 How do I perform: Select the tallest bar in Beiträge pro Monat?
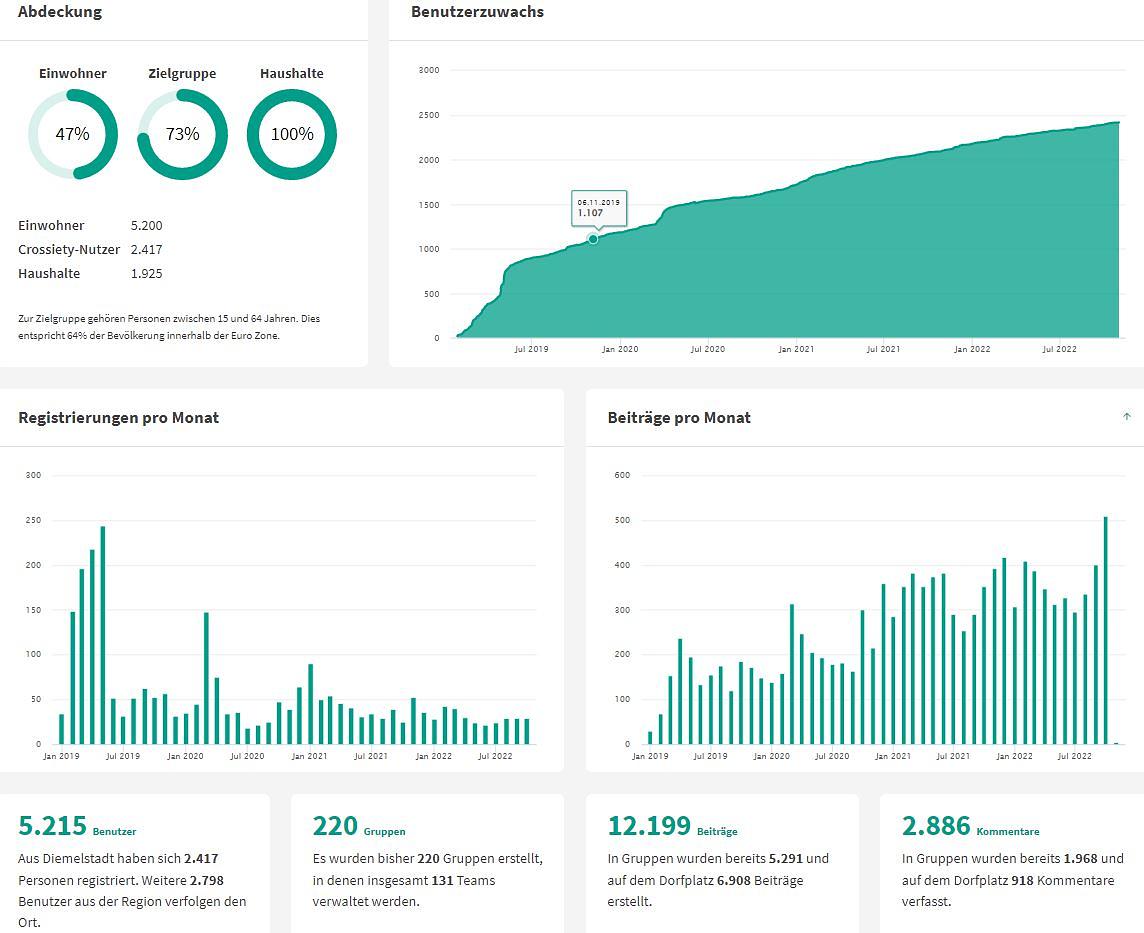[1105, 630]
